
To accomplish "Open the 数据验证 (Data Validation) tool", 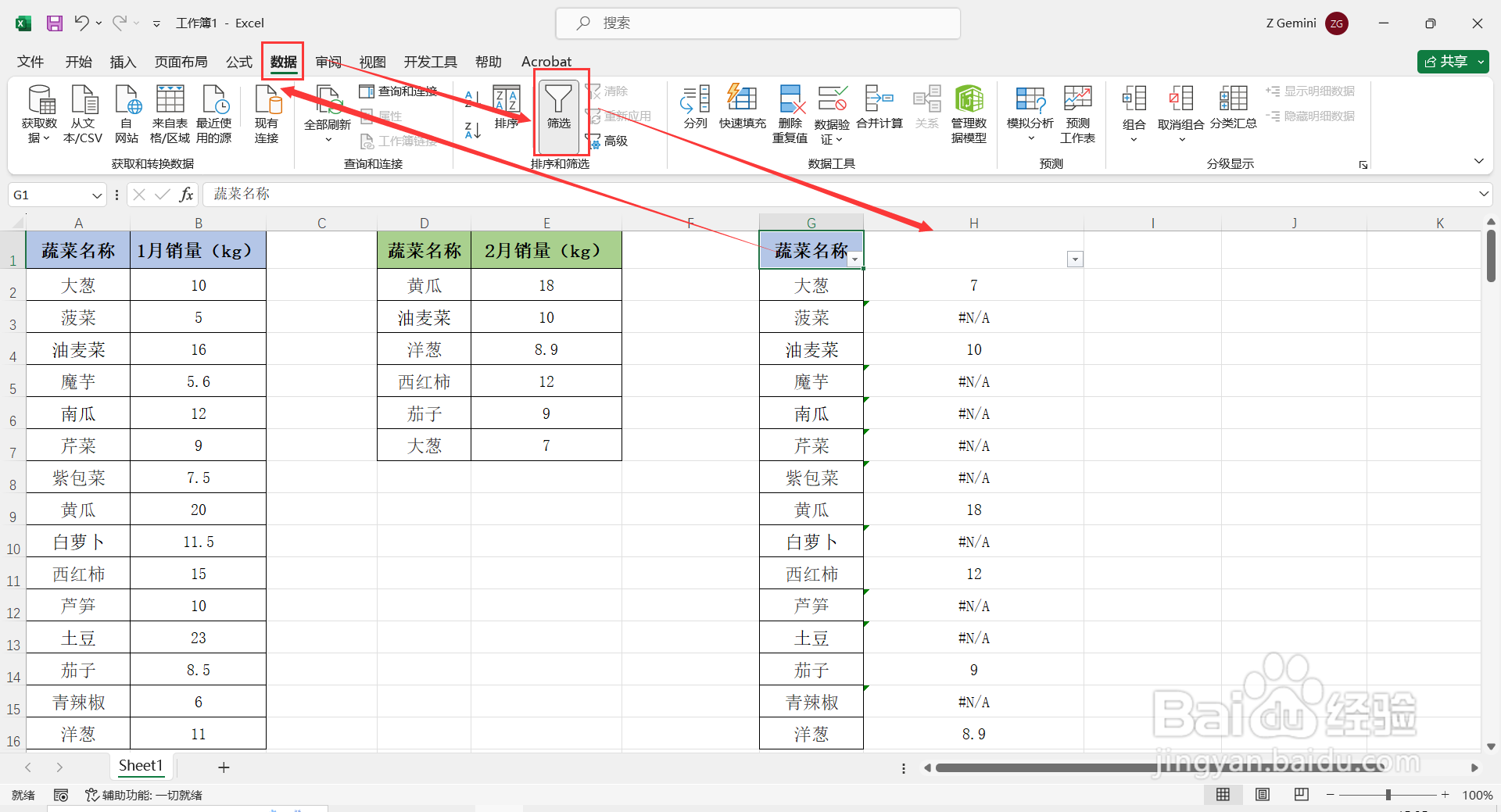I will 832,113.
